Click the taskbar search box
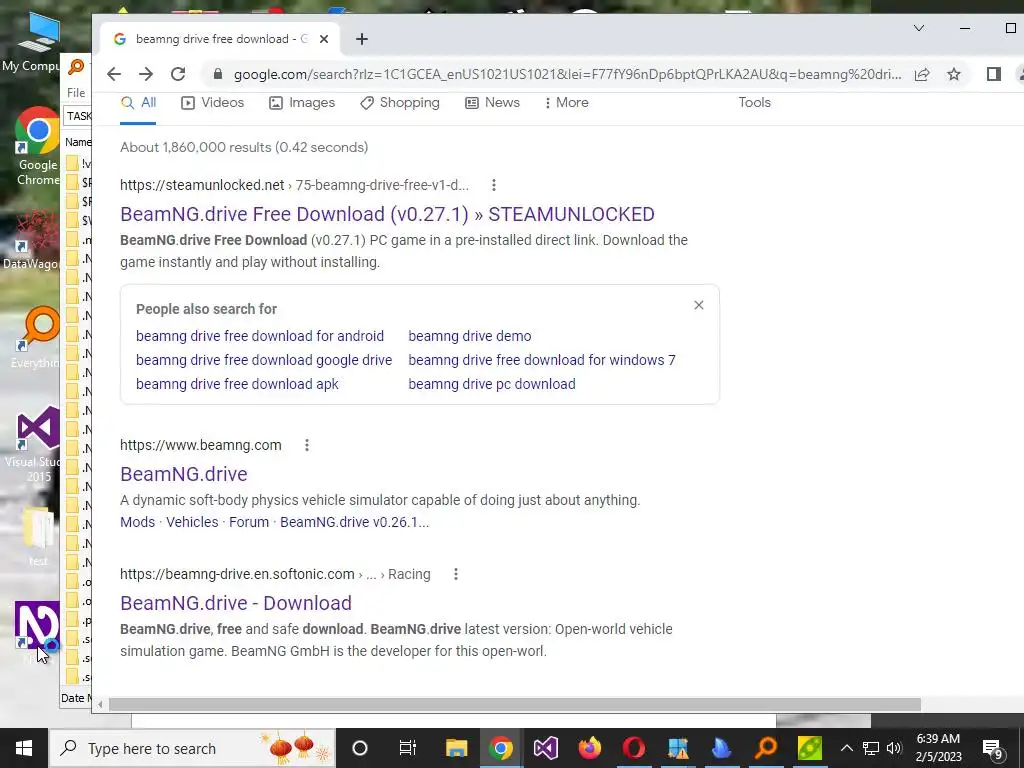This screenshot has width=1024, height=768. [x=193, y=748]
